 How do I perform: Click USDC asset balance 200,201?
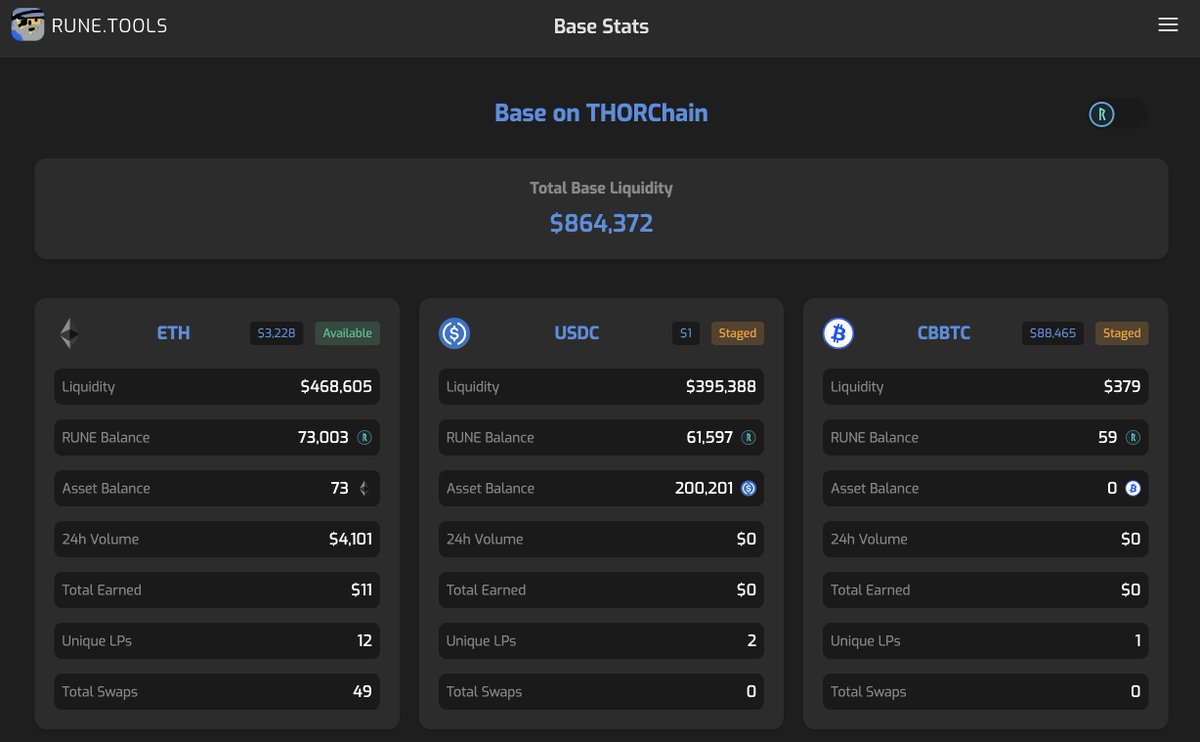704,488
